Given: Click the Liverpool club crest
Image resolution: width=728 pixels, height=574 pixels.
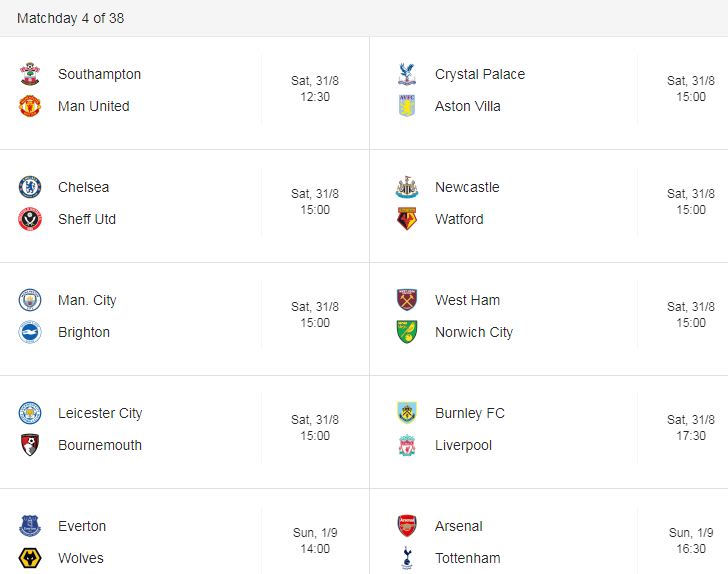Looking at the screenshot, I should [x=407, y=445].
